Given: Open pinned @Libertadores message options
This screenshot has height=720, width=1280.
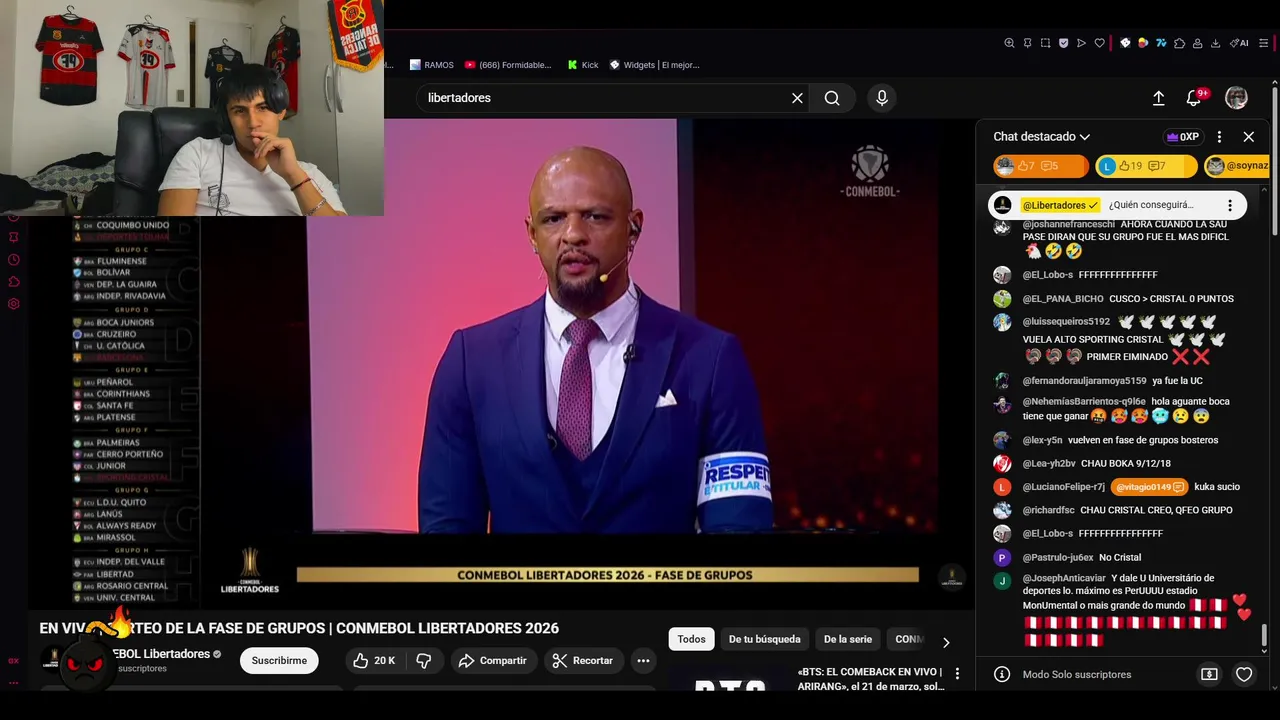Looking at the screenshot, I should click(x=1230, y=205).
